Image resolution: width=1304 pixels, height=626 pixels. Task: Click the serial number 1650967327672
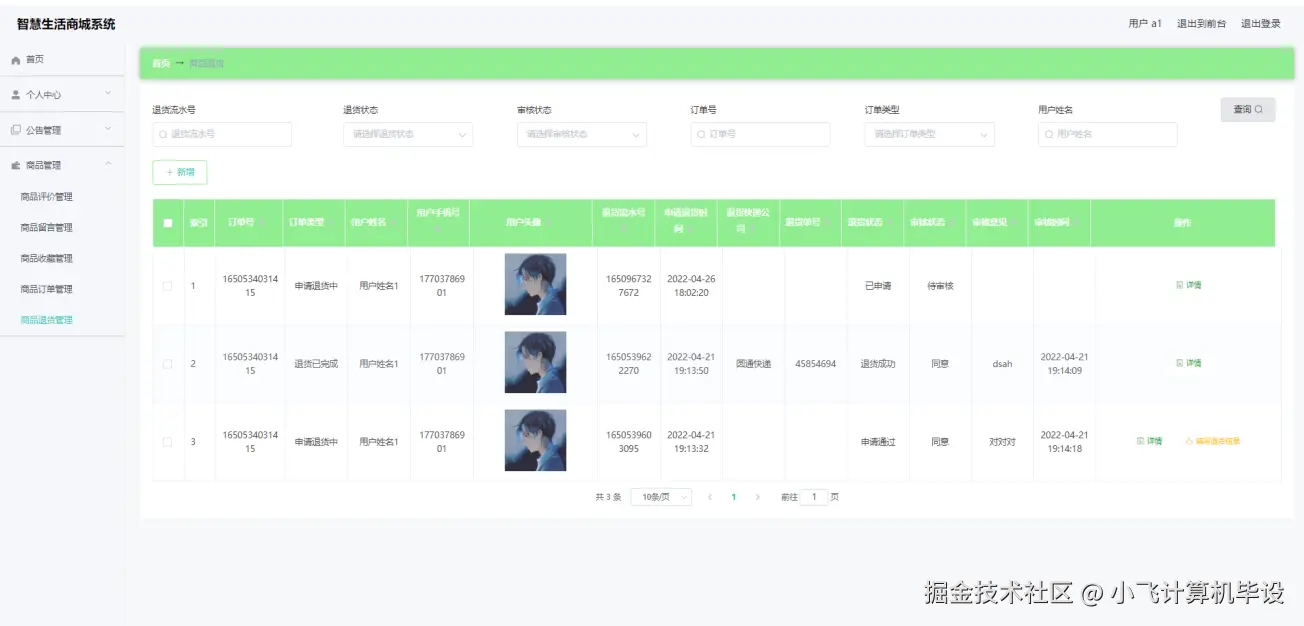629,286
